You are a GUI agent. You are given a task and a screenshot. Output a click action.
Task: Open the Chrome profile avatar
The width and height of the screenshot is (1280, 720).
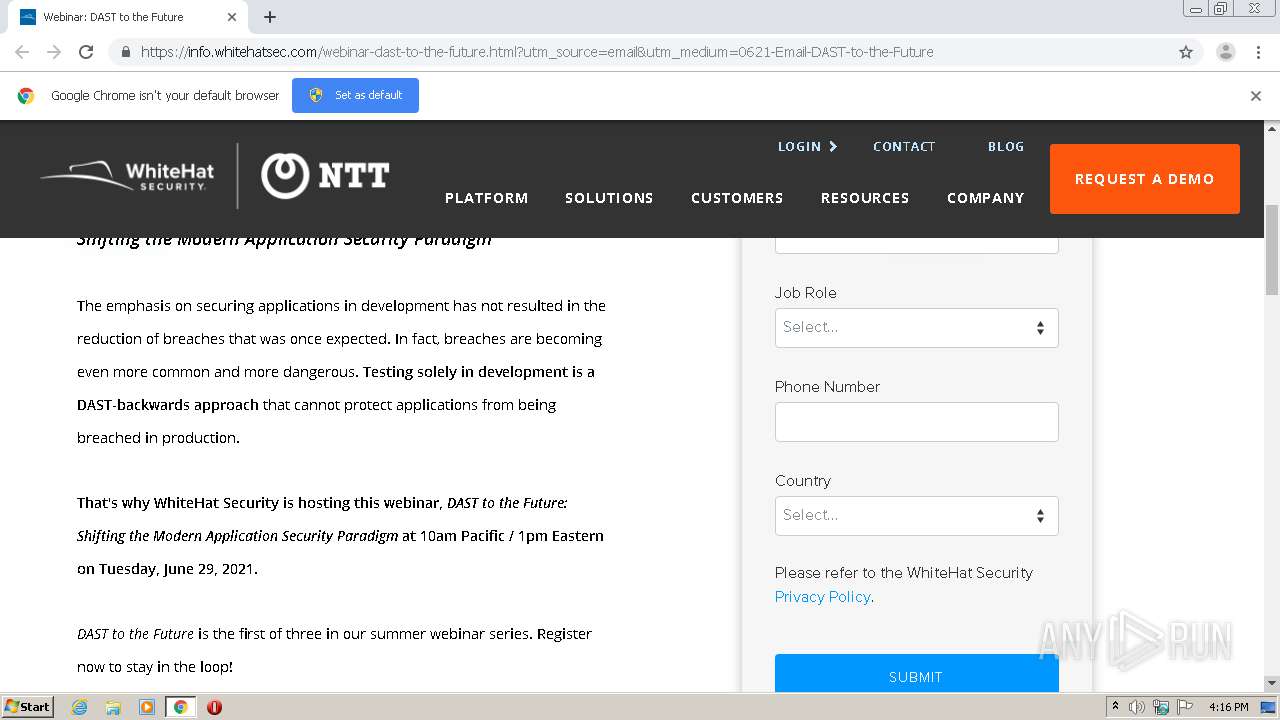[1225, 52]
